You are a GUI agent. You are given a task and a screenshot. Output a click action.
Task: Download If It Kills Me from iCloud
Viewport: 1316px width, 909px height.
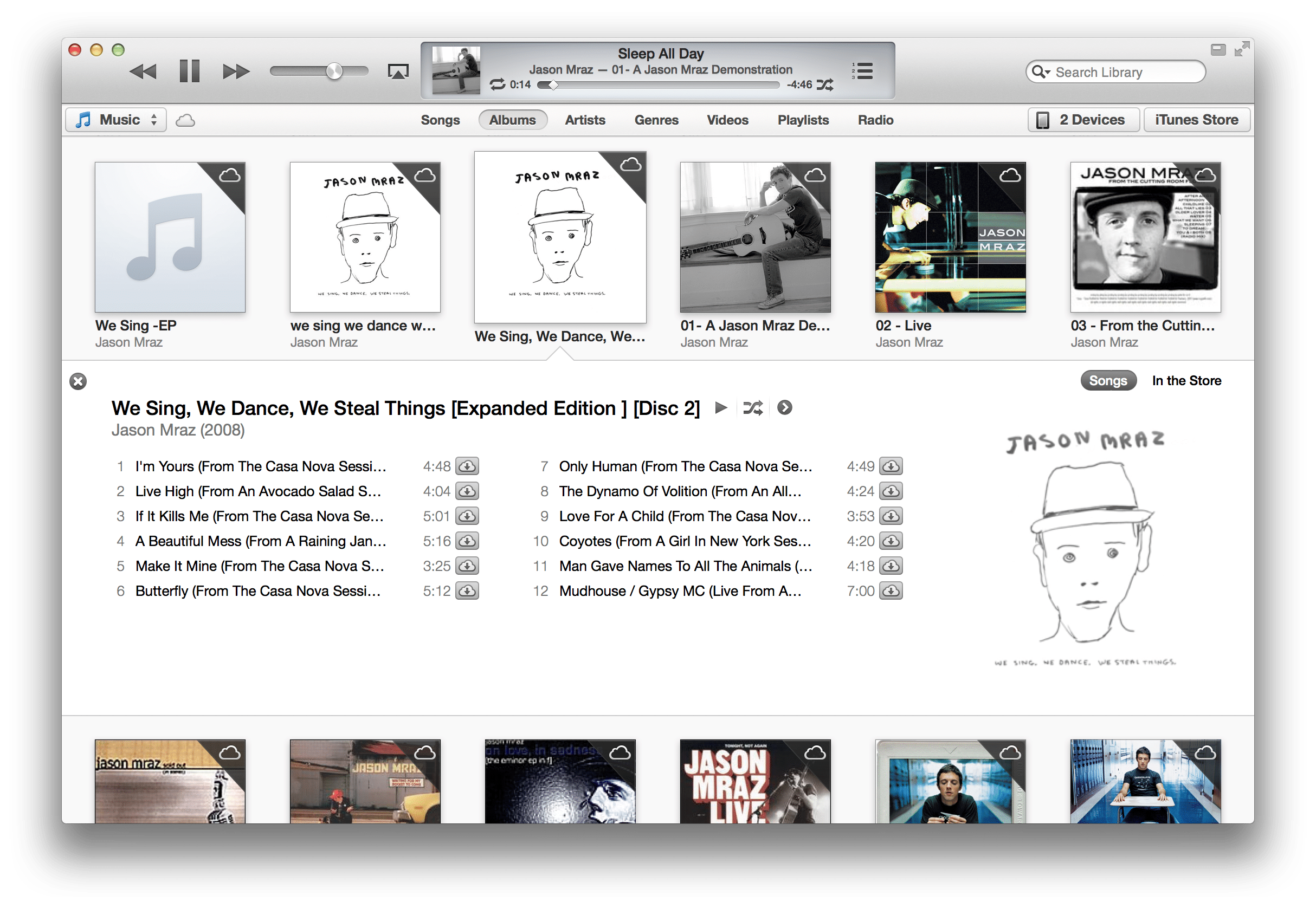point(467,516)
